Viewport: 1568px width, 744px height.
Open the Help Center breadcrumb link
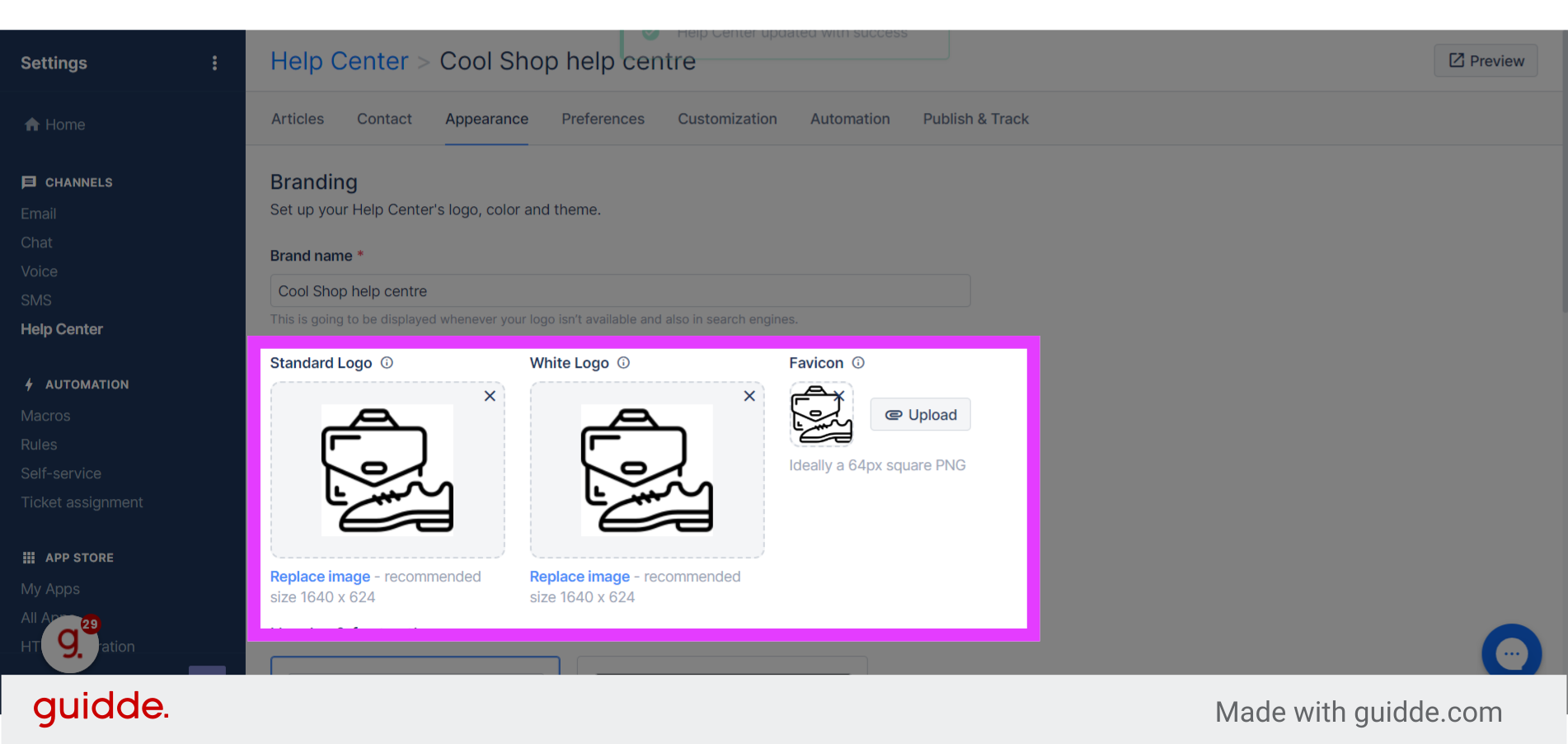(x=339, y=61)
